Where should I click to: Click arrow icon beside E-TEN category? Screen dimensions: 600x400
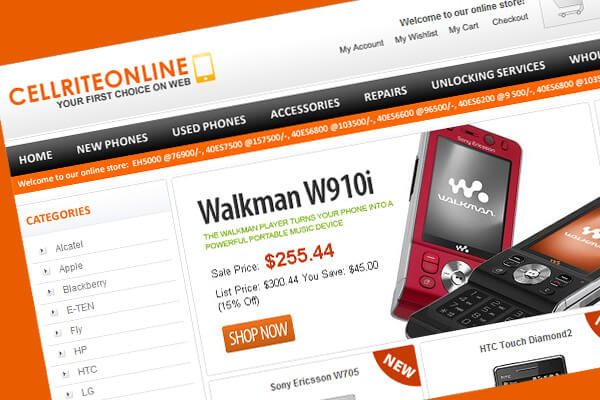tap(54, 313)
